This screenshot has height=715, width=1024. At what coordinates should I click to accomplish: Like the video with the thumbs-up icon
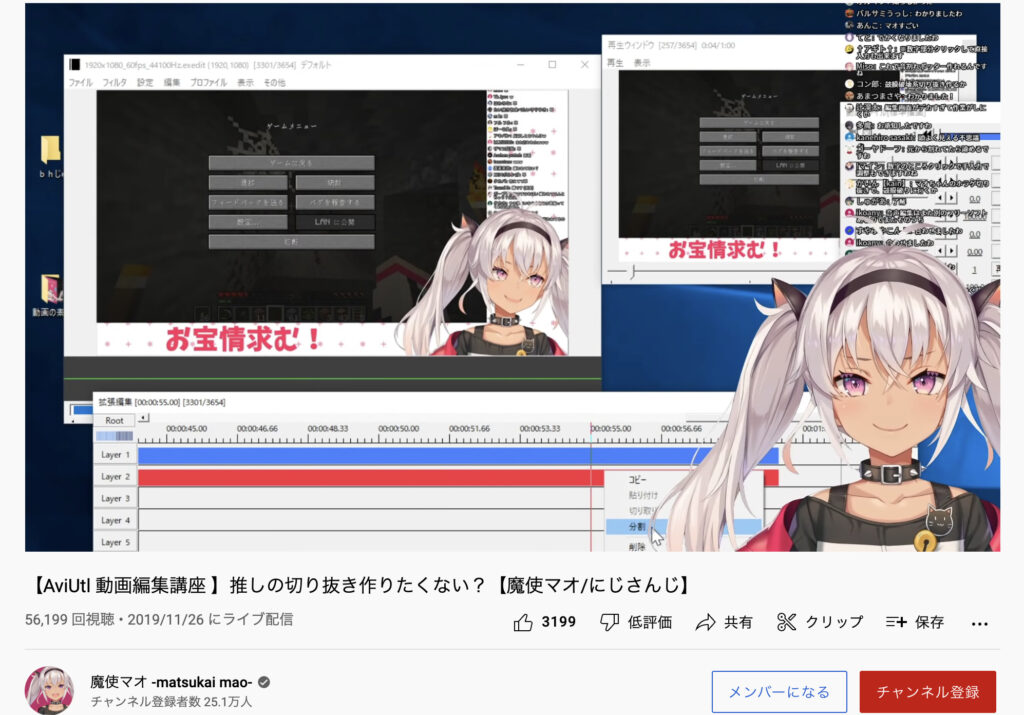pos(523,622)
